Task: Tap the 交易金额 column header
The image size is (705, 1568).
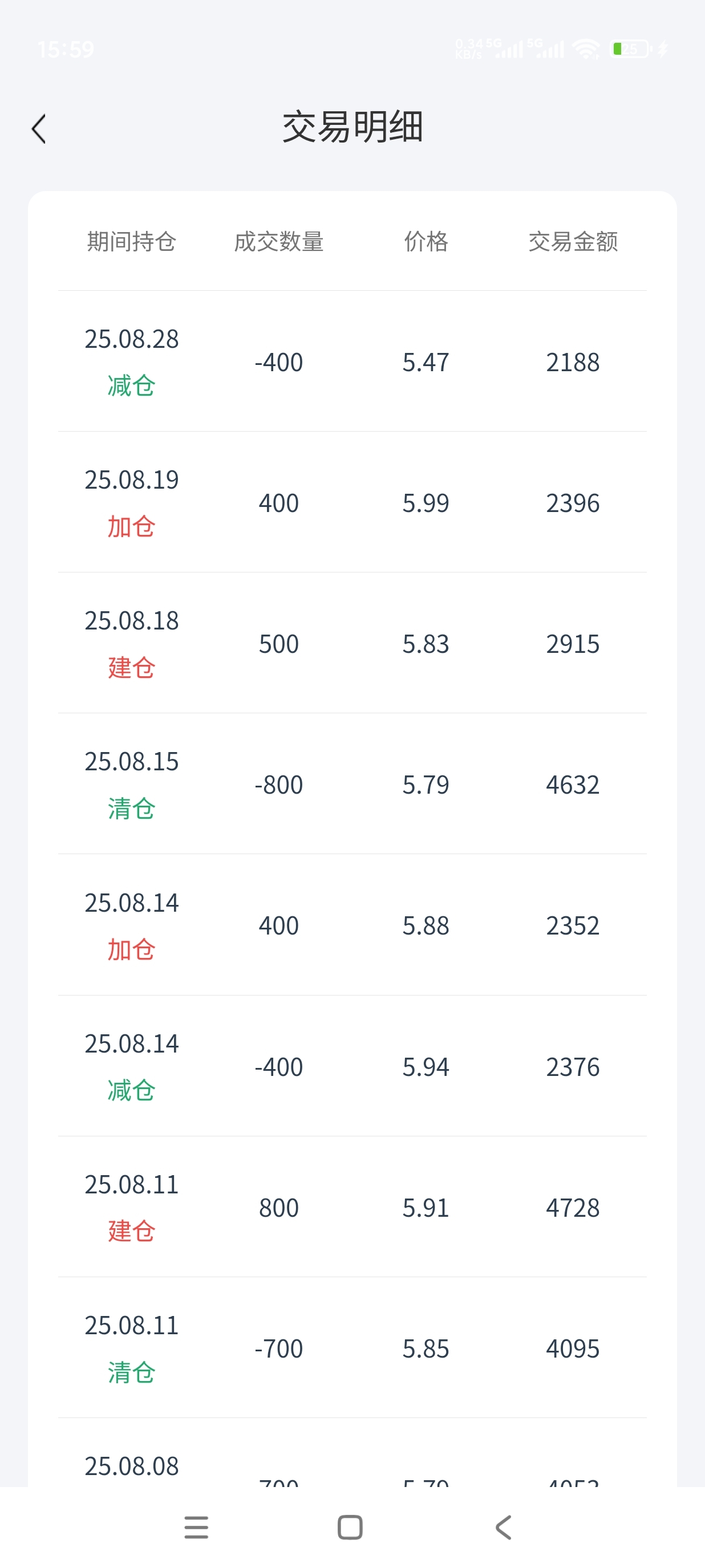Action: 573,242
